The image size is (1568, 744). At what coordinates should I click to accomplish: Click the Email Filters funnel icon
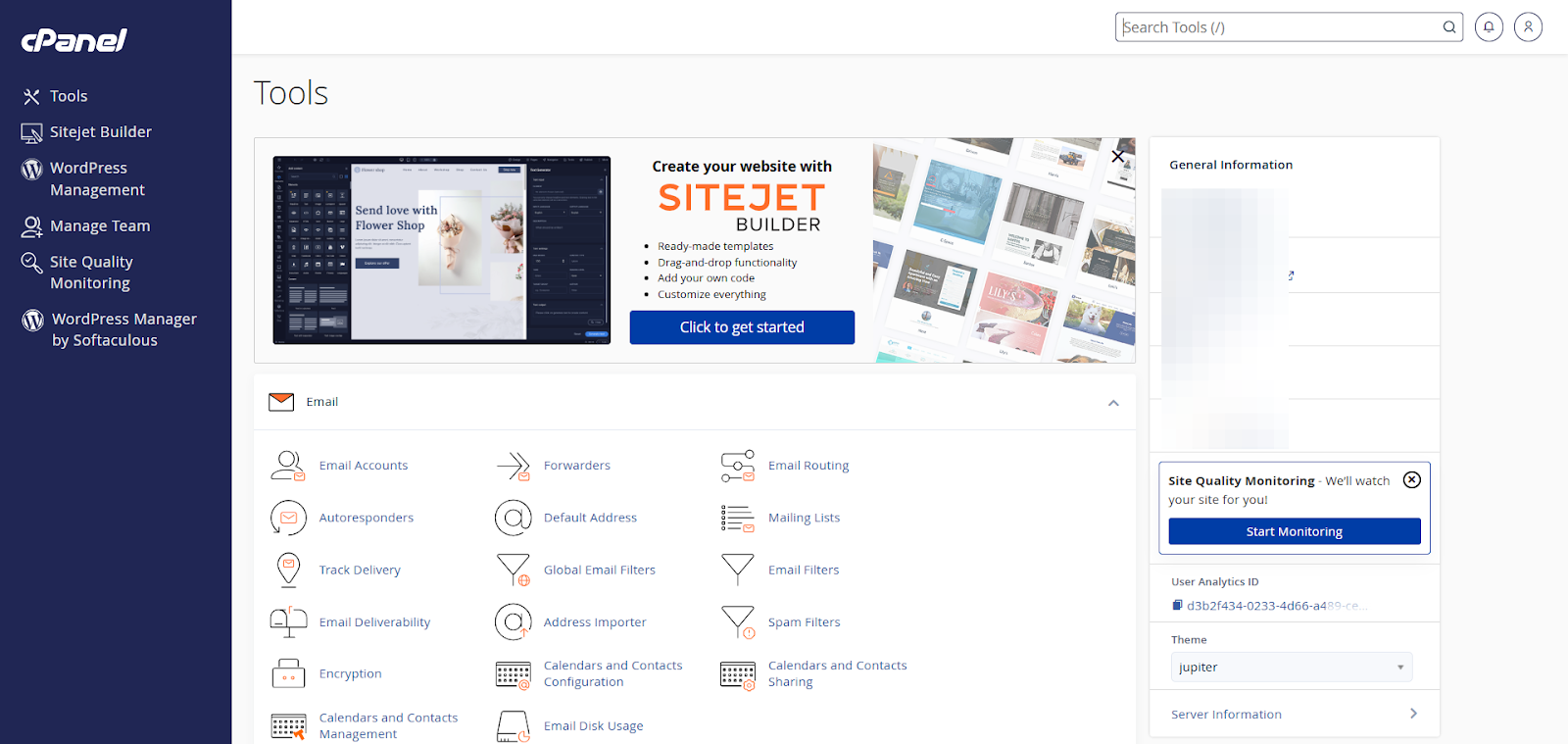738,570
